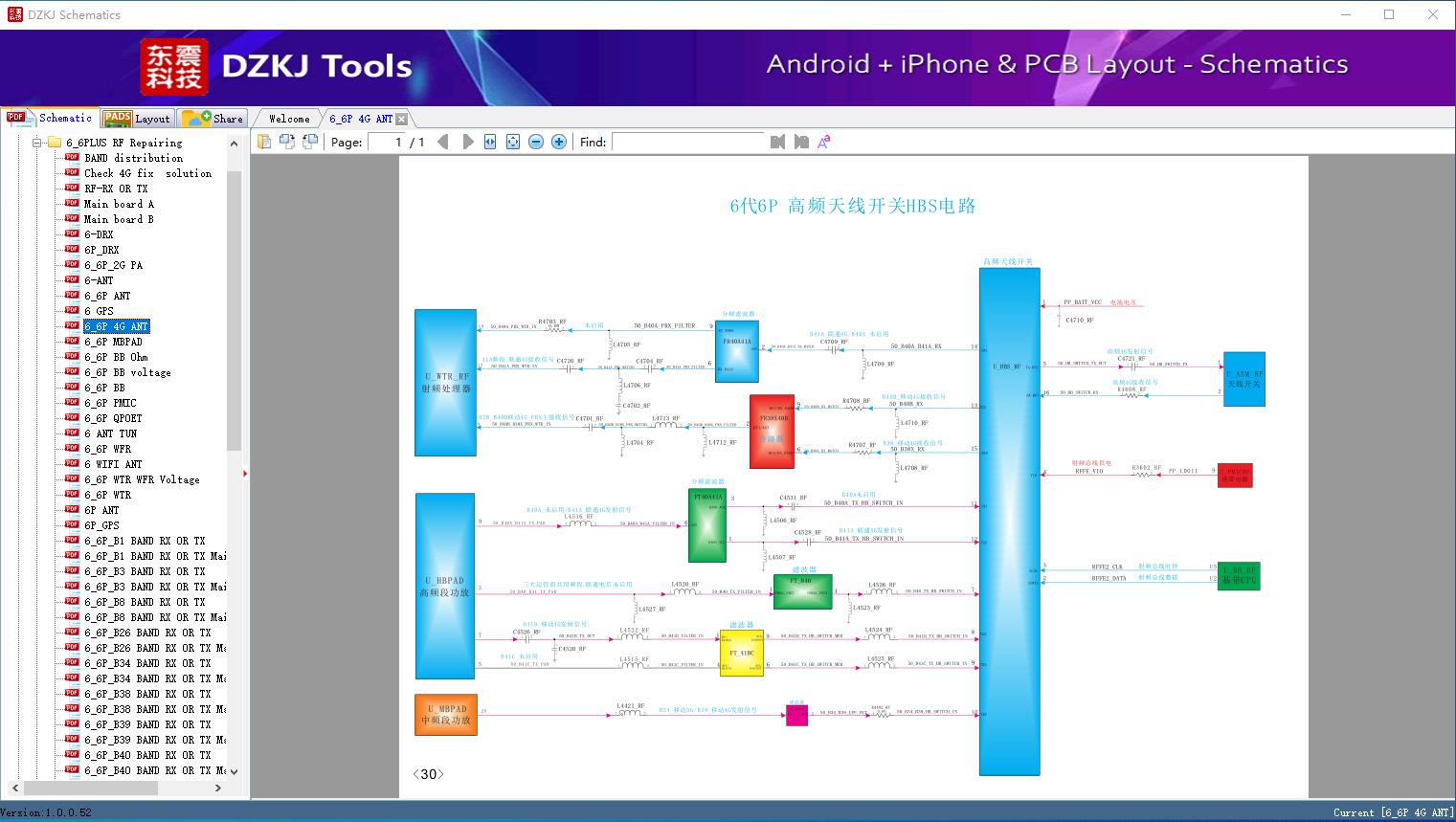The height and width of the screenshot is (822, 1456).
Task: Zoom out with the minus icon
Action: coord(536,142)
